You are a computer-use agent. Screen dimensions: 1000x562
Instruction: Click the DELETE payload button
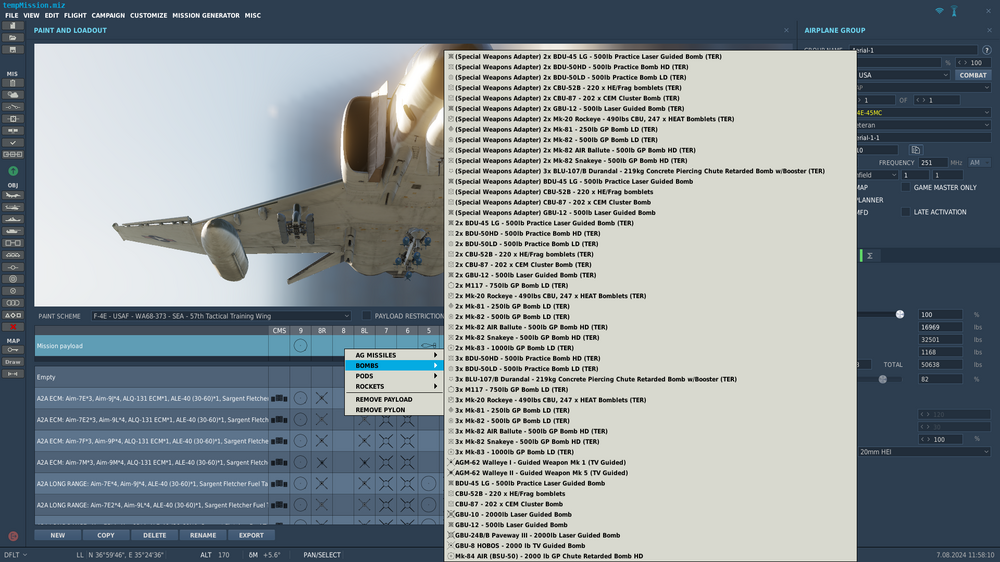(x=154, y=535)
